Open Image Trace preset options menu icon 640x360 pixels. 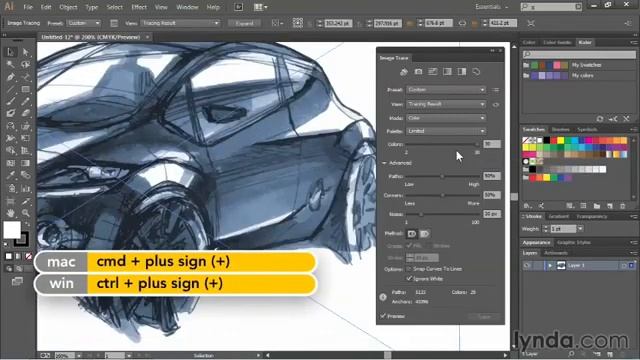496,90
